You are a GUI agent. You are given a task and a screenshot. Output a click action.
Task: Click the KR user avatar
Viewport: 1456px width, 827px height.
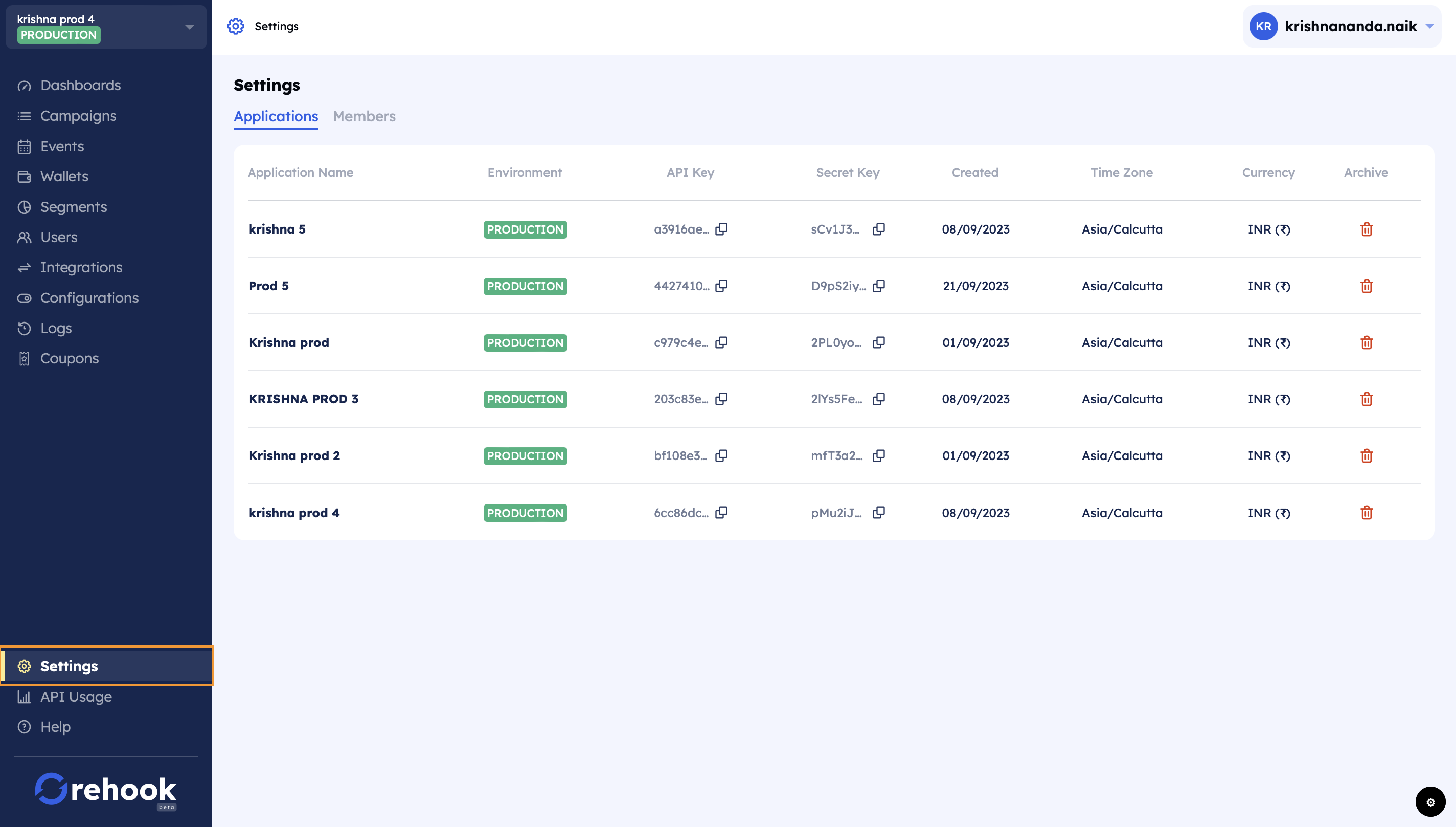[x=1263, y=26]
